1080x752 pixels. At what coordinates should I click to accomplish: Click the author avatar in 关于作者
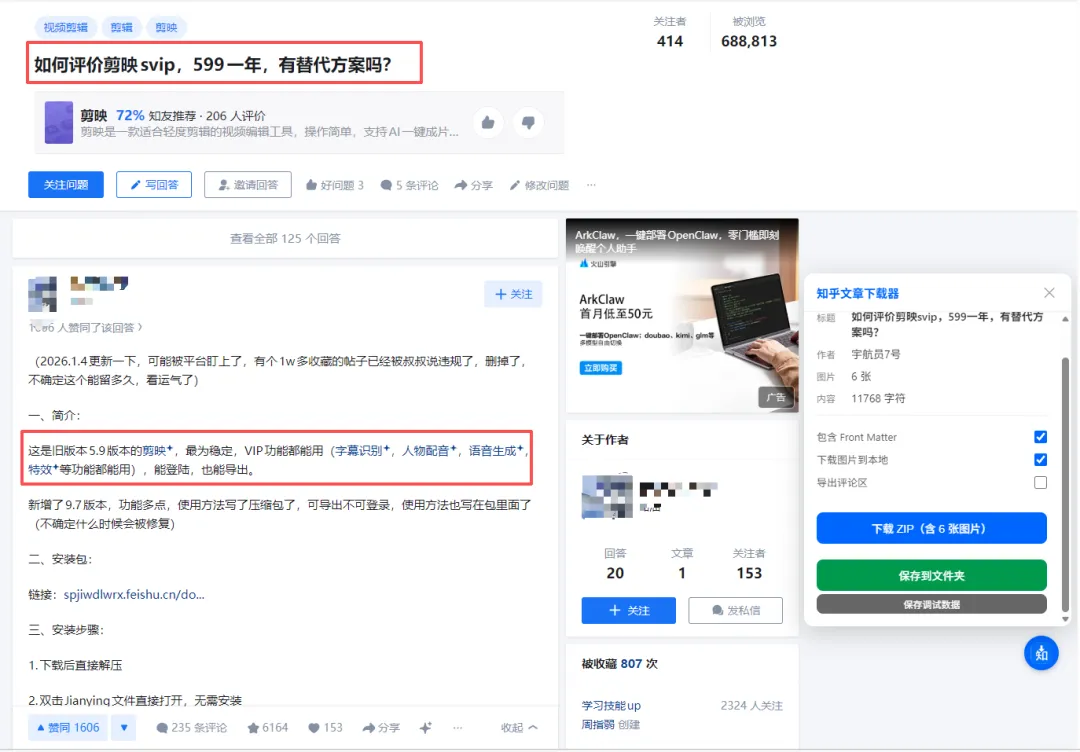pos(607,496)
